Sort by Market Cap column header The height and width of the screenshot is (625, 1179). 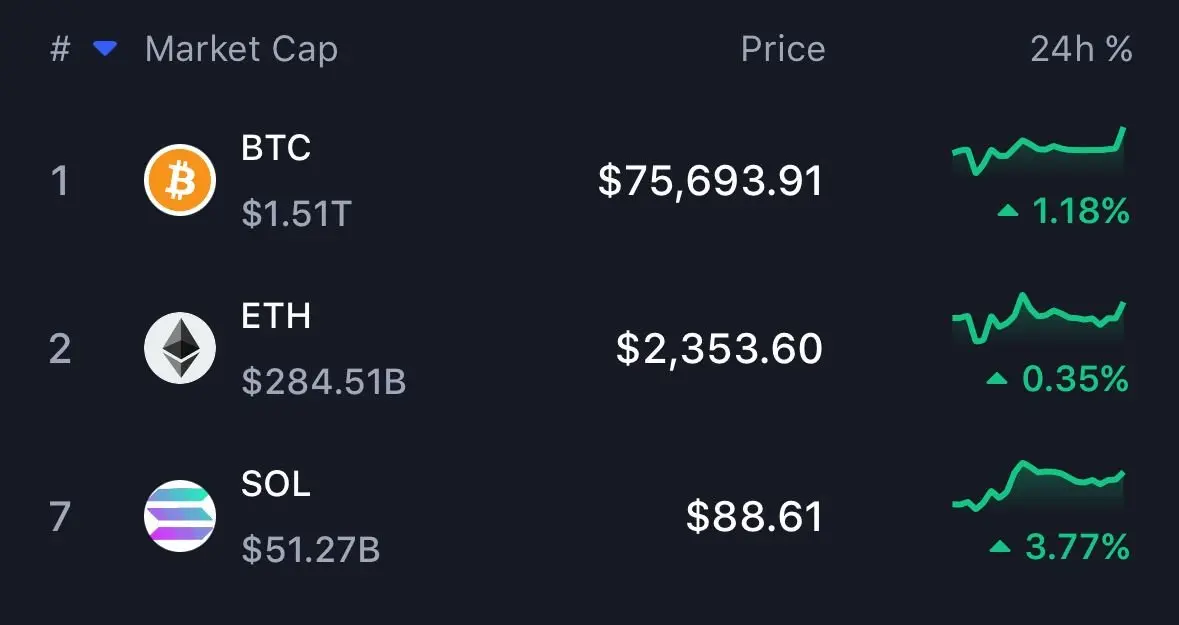click(241, 49)
